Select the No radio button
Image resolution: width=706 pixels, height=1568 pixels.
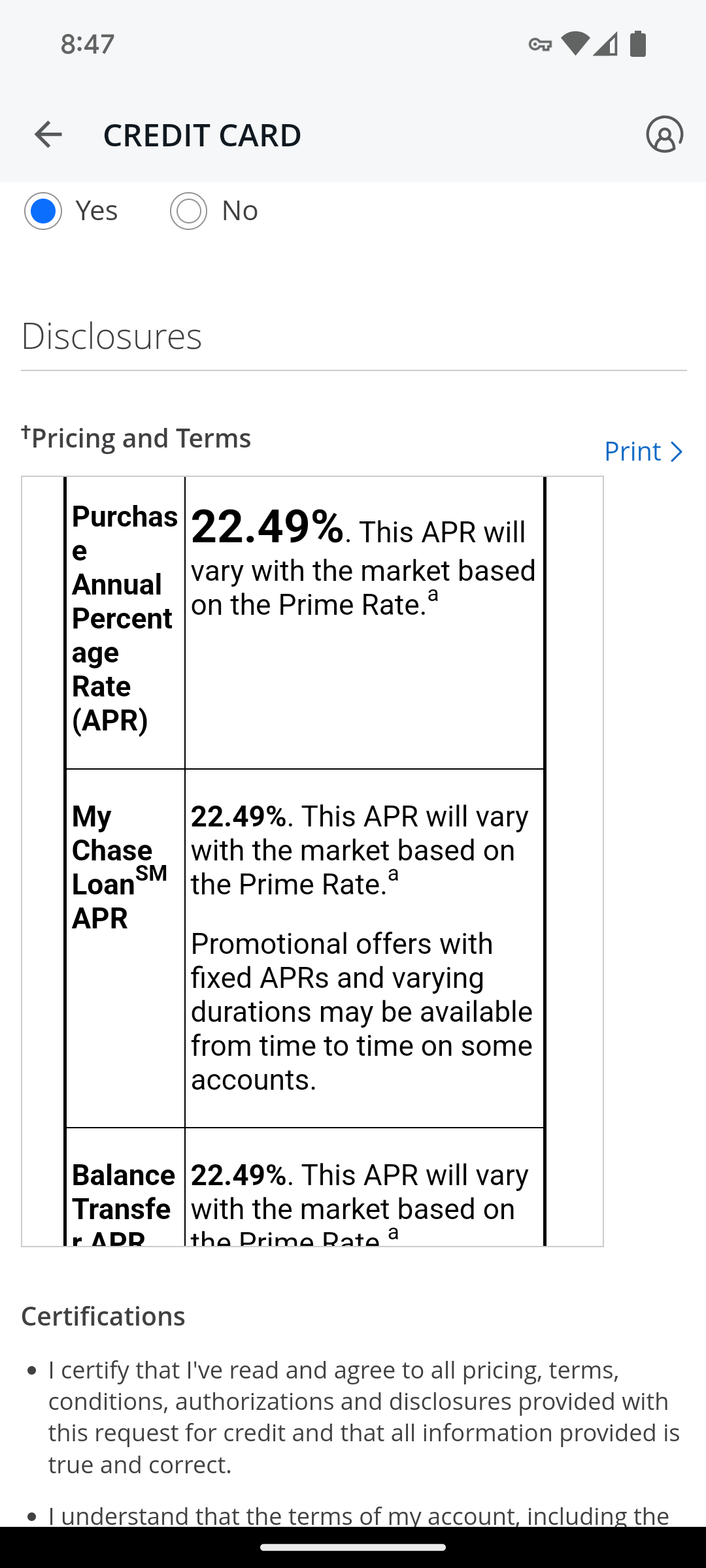188,211
